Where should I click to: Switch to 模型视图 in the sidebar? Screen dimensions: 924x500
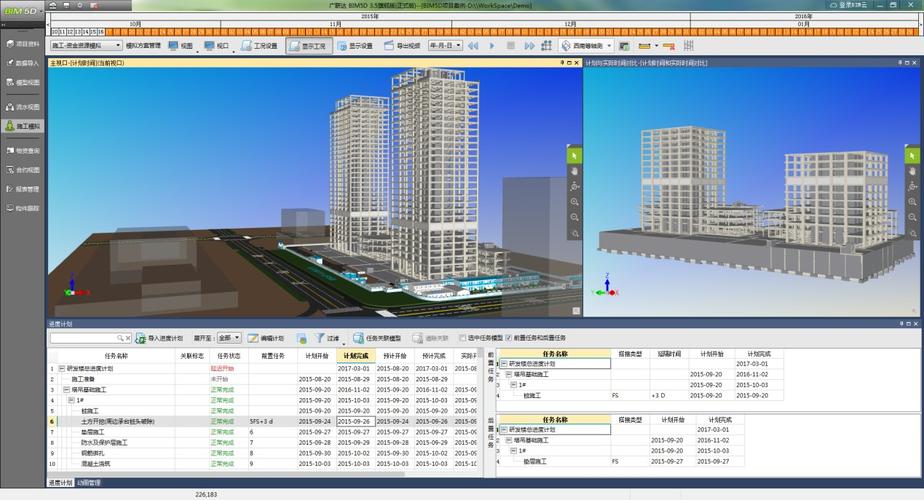(22, 83)
